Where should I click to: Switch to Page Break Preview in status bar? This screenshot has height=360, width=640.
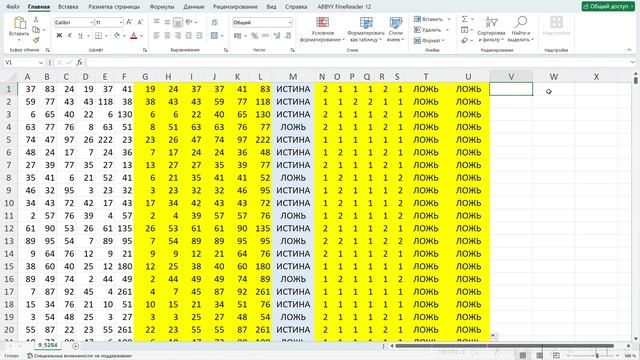pyautogui.click(x=556, y=356)
